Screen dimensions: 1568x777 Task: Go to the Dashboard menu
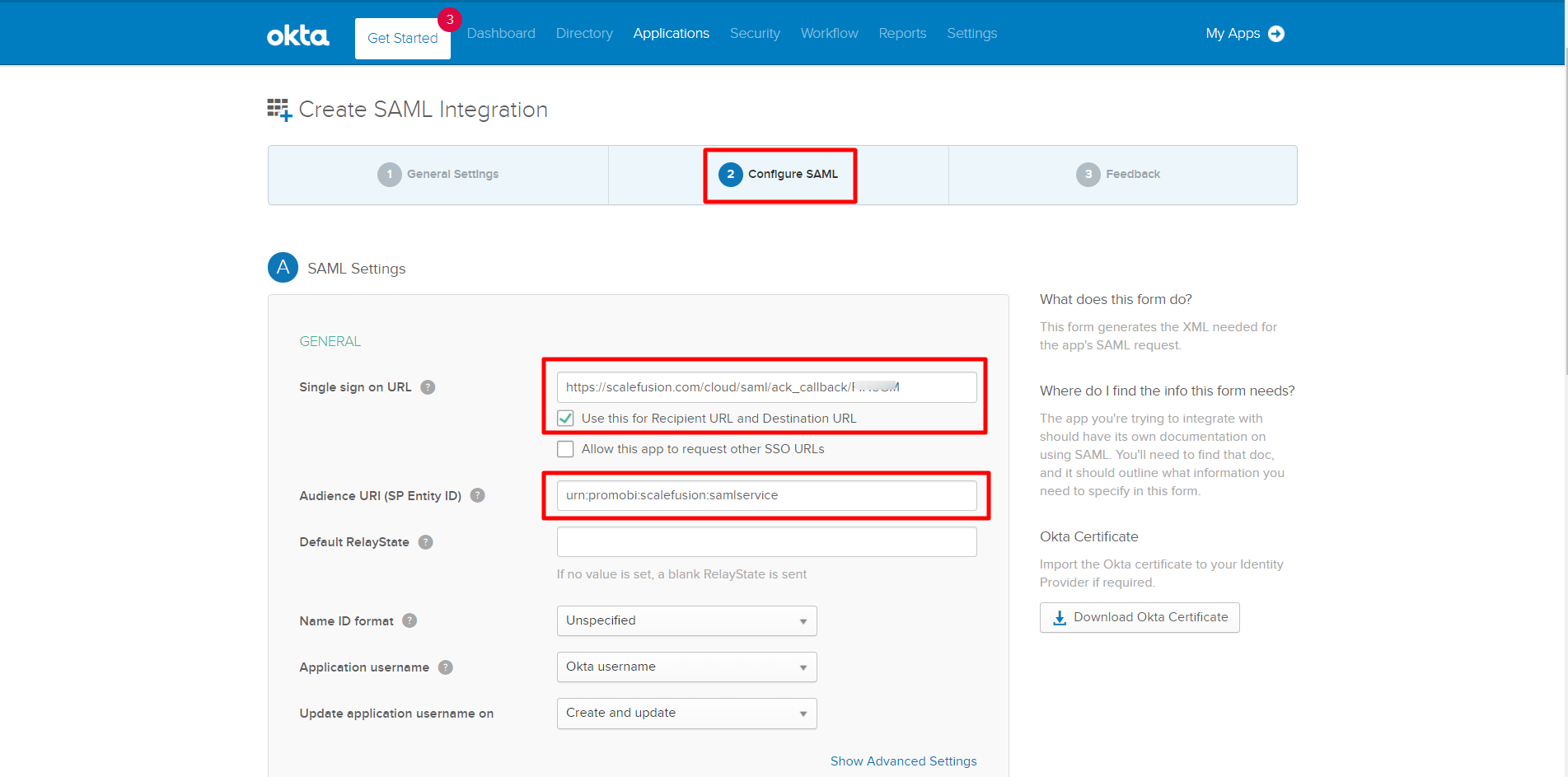pyautogui.click(x=501, y=34)
